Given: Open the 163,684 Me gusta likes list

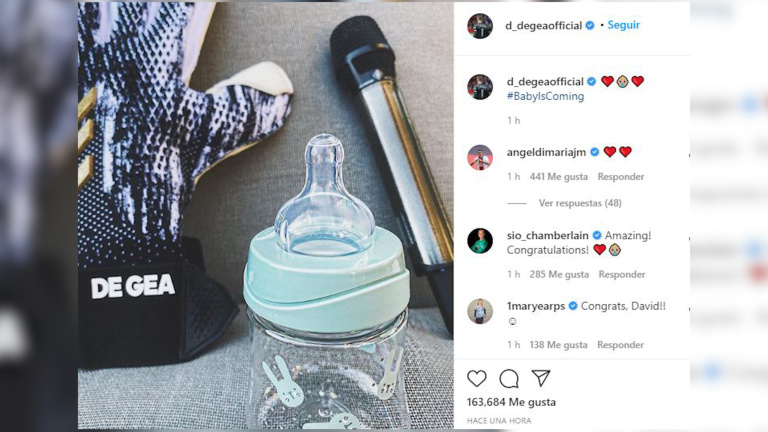Looking at the screenshot, I should click(x=511, y=402).
